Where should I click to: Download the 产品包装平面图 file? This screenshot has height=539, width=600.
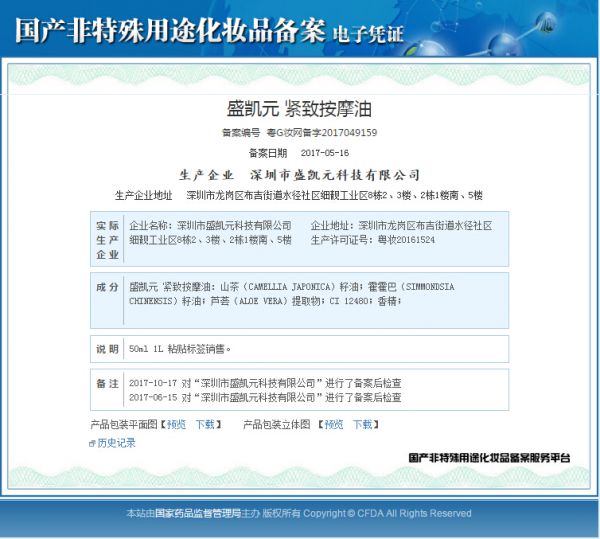tap(205, 424)
